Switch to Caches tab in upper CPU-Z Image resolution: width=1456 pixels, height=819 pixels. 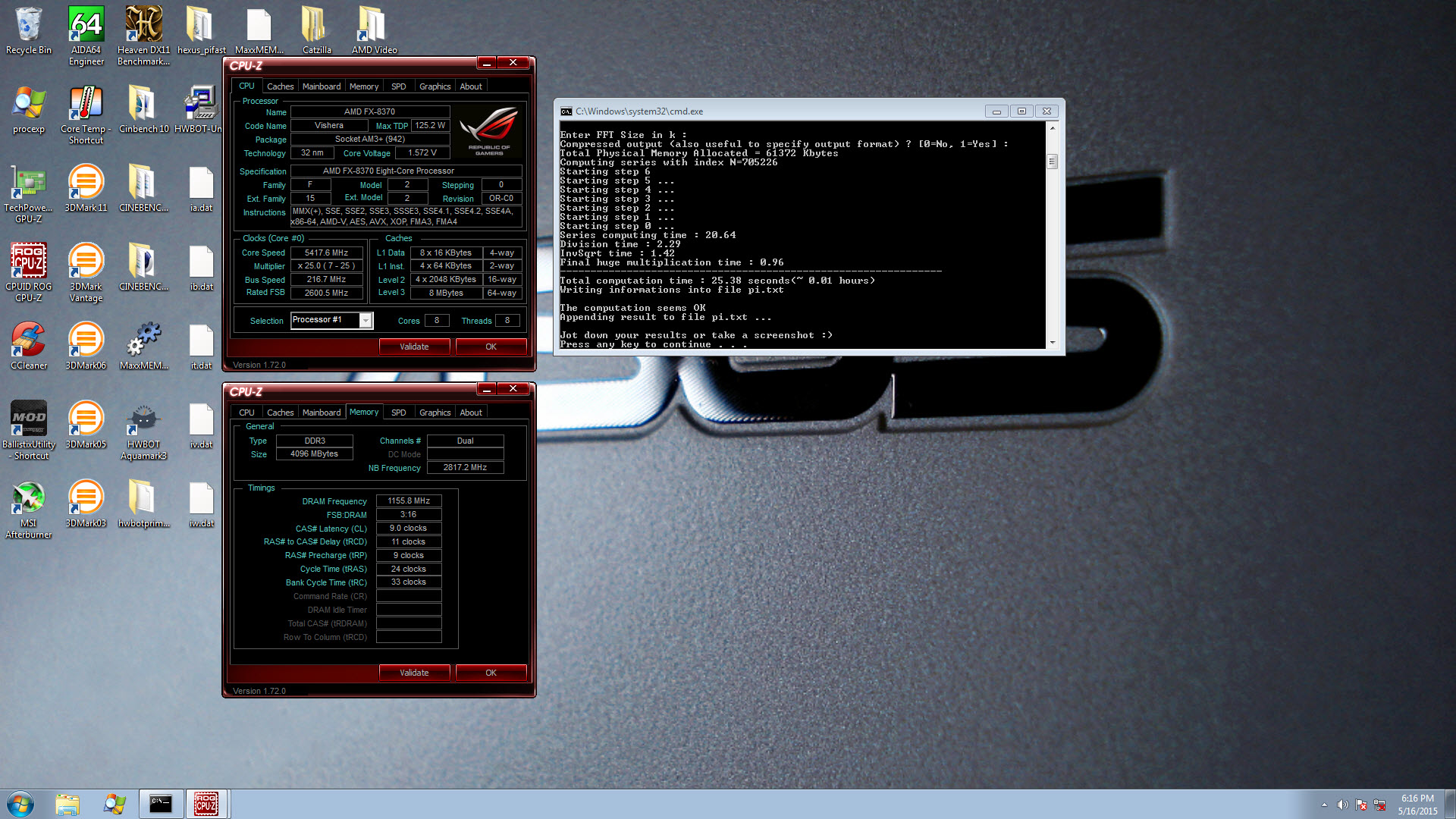coord(280,86)
